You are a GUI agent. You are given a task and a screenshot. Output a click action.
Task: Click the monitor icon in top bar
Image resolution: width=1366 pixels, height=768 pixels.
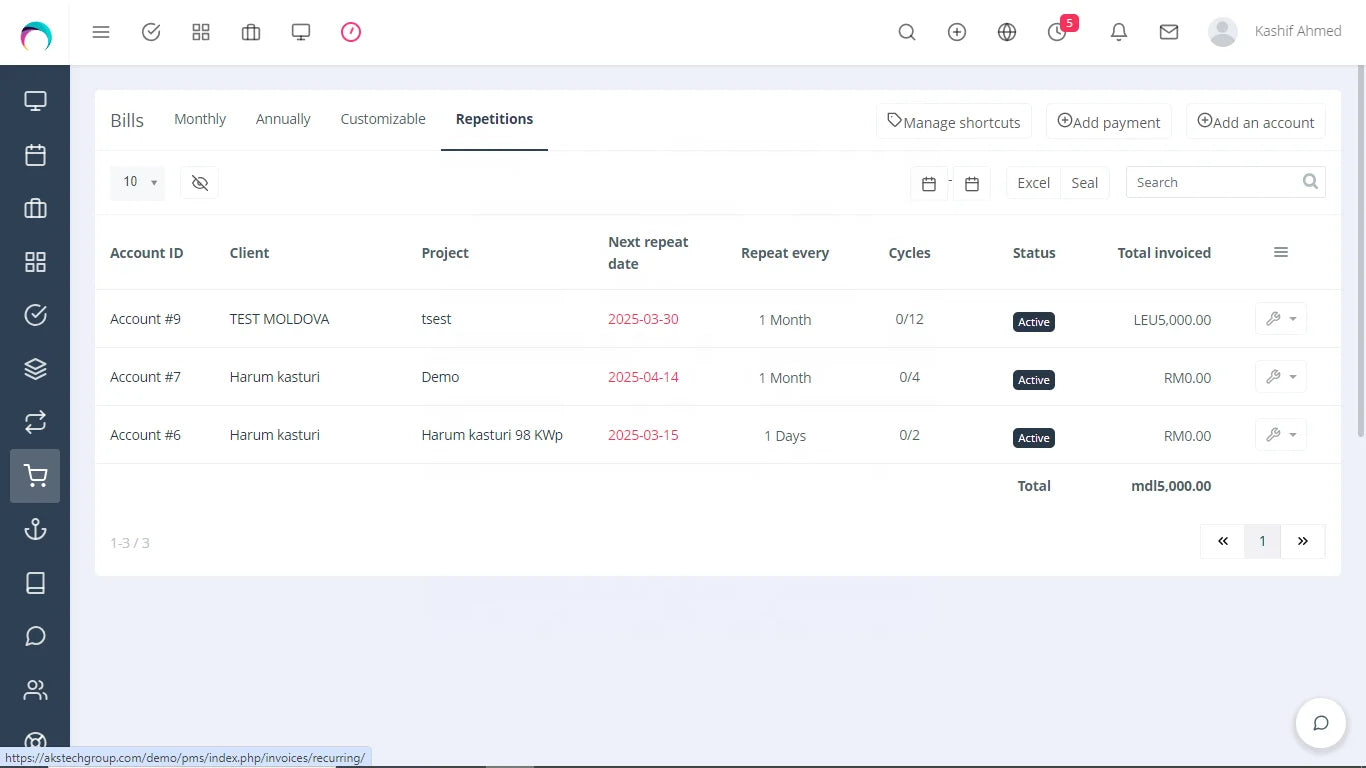tap(301, 32)
